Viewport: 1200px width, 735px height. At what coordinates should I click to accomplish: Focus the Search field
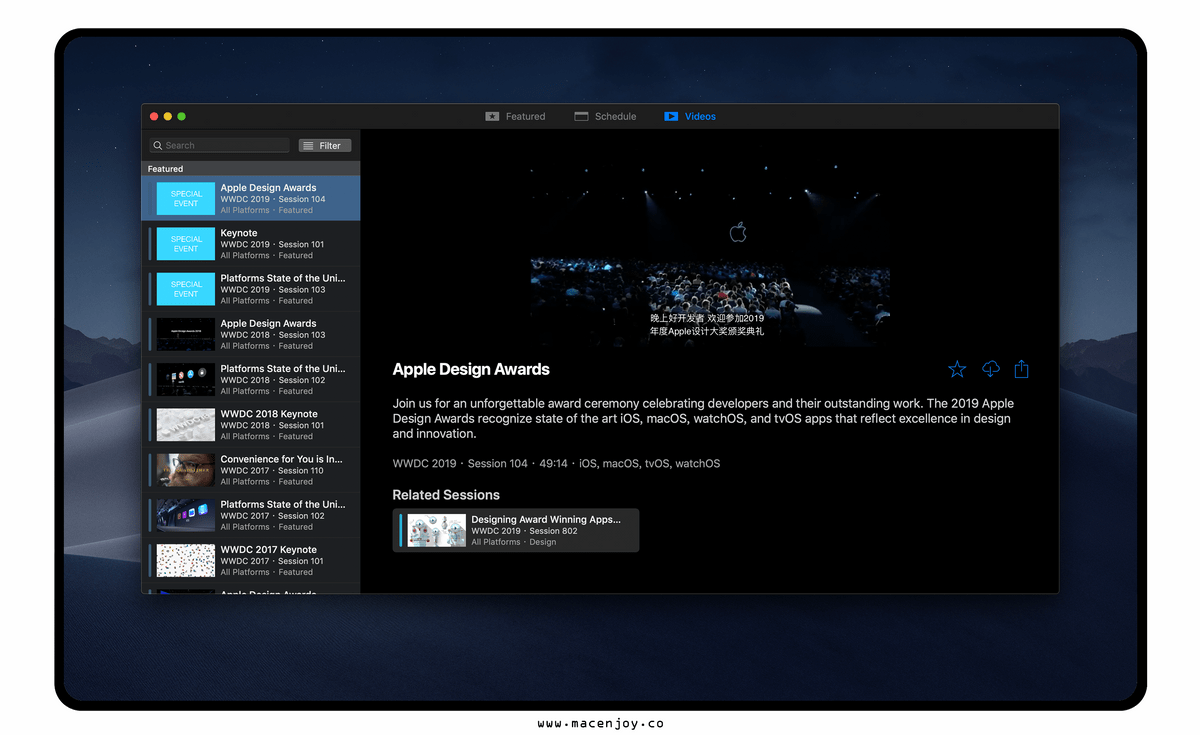(220, 146)
